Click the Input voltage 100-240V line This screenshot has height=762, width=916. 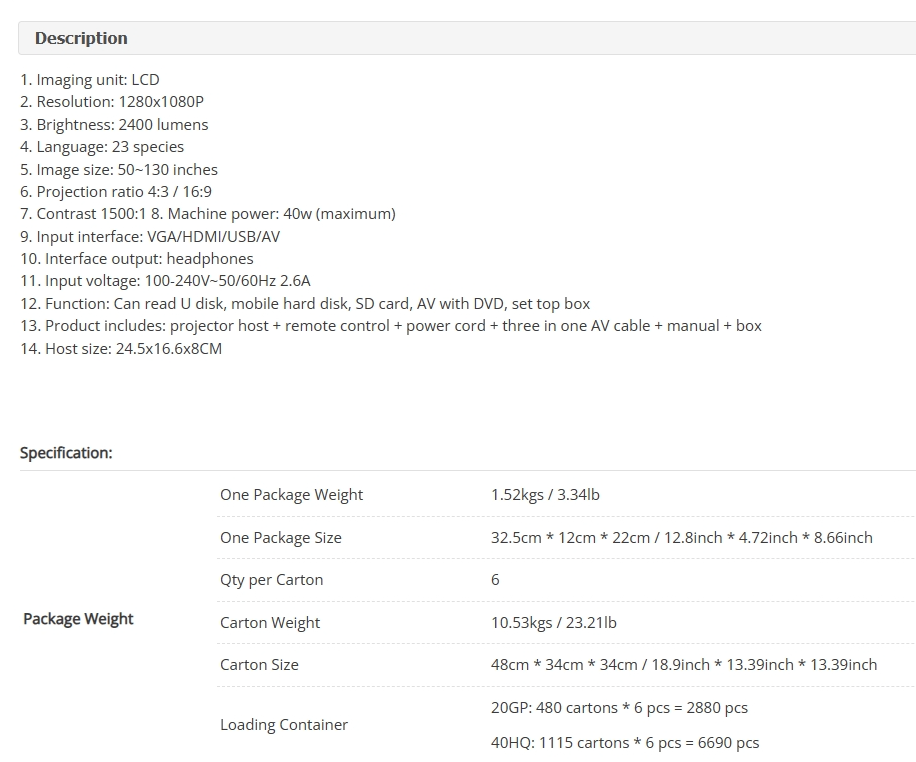pos(165,281)
